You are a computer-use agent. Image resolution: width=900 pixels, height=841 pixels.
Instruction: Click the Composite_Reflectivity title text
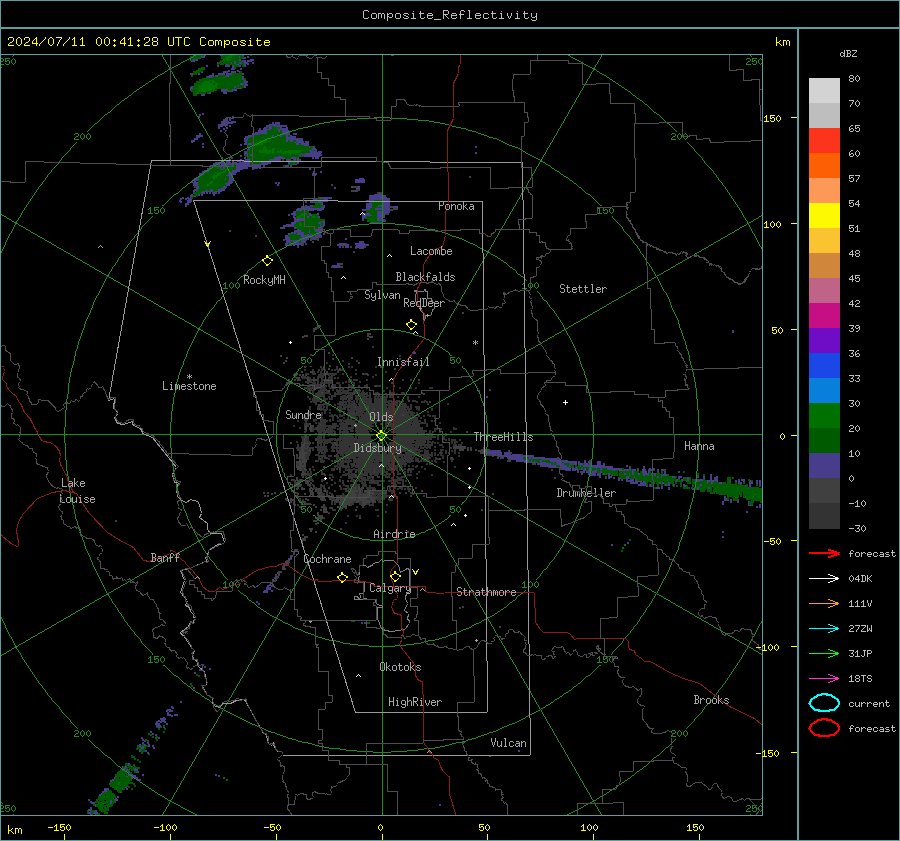click(450, 15)
